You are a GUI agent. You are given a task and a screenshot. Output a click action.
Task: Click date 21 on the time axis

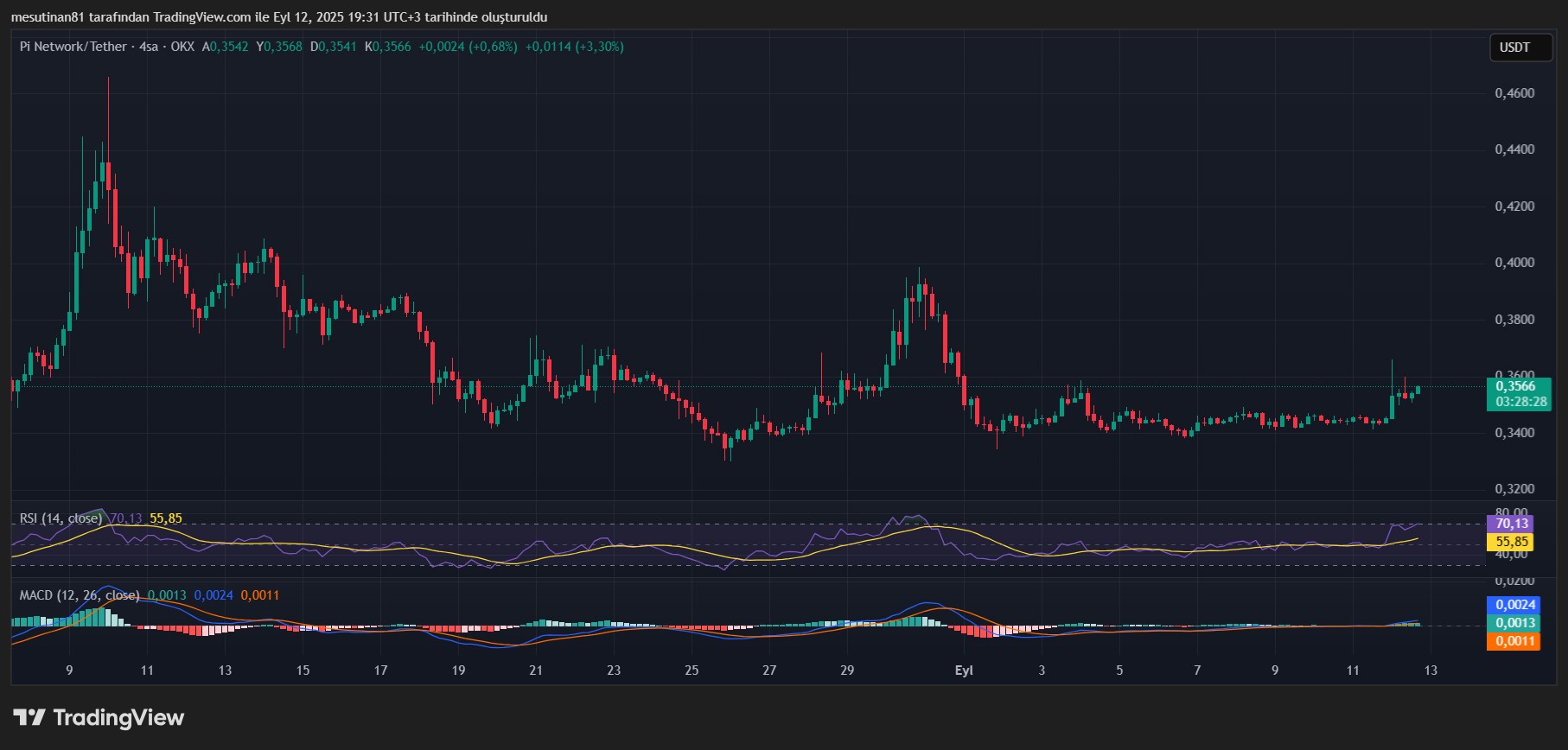[x=536, y=671]
